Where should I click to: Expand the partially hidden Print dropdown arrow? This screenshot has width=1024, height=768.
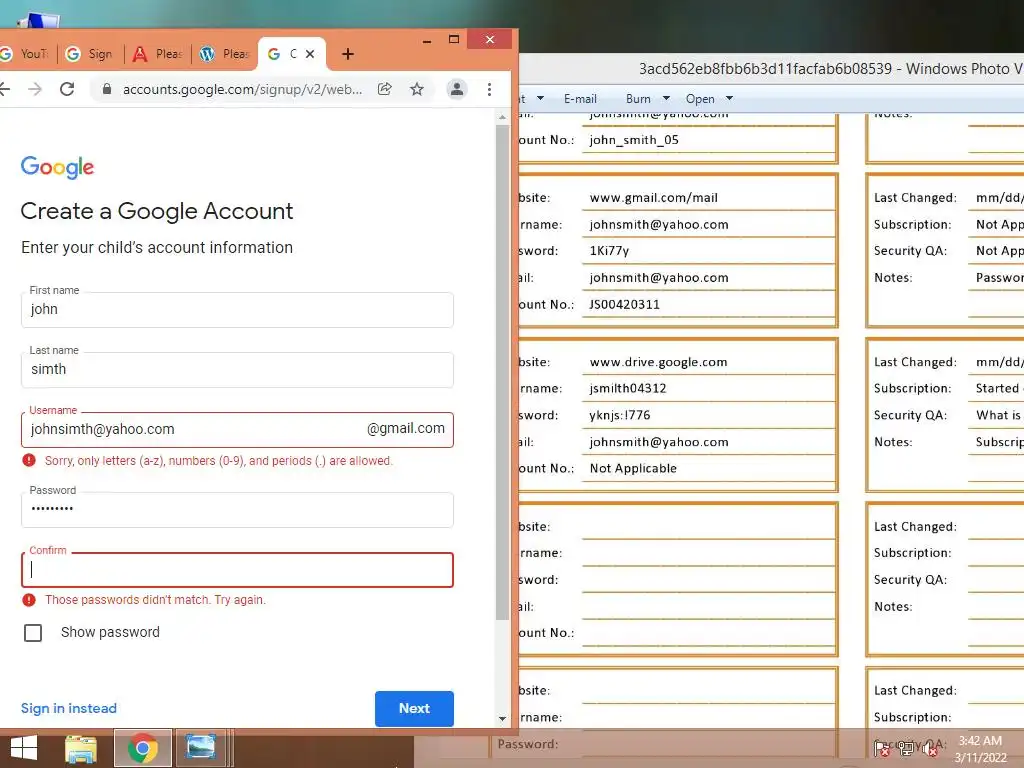click(540, 99)
